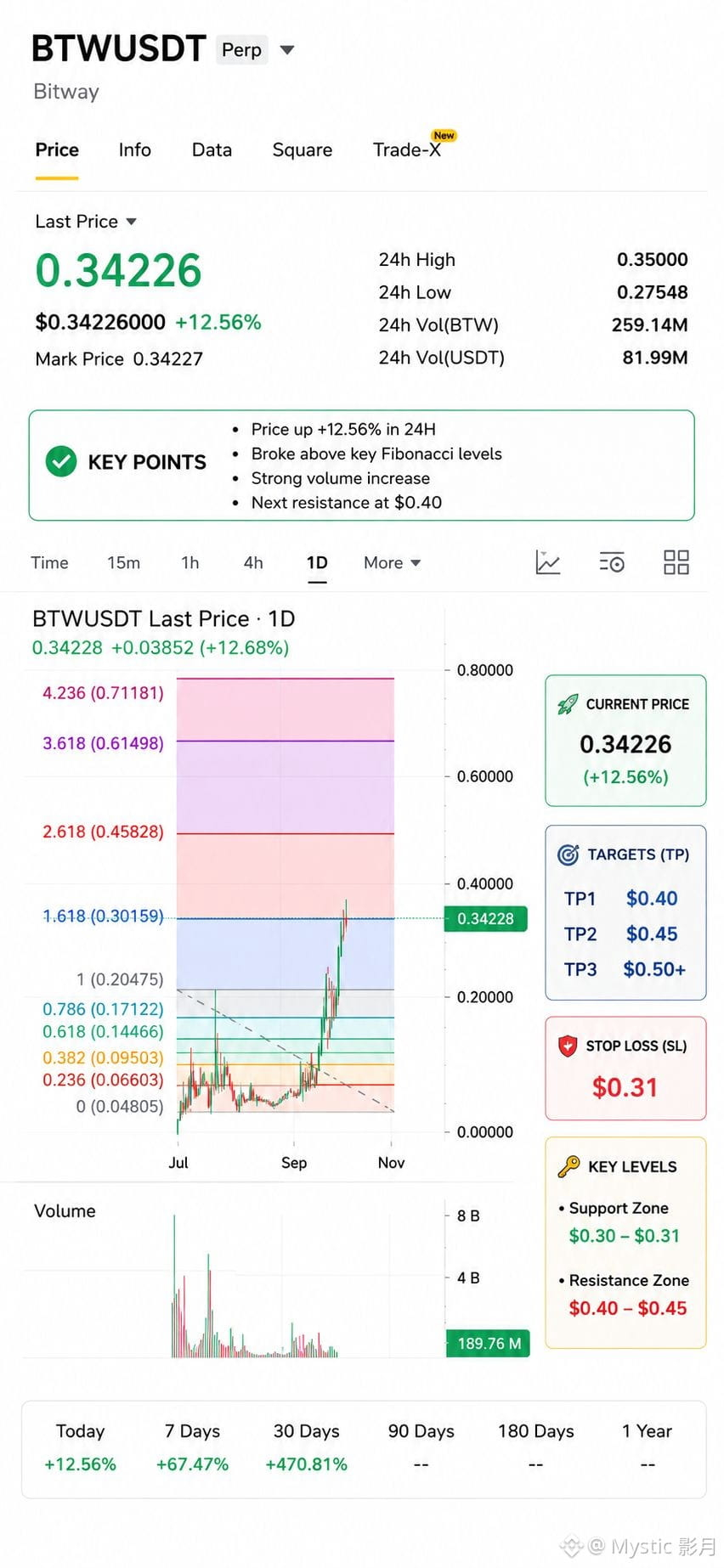Select the 1h chart interval
This screenshot has width=724, height=1568.
pyautogui.click(x=190, y=562)
